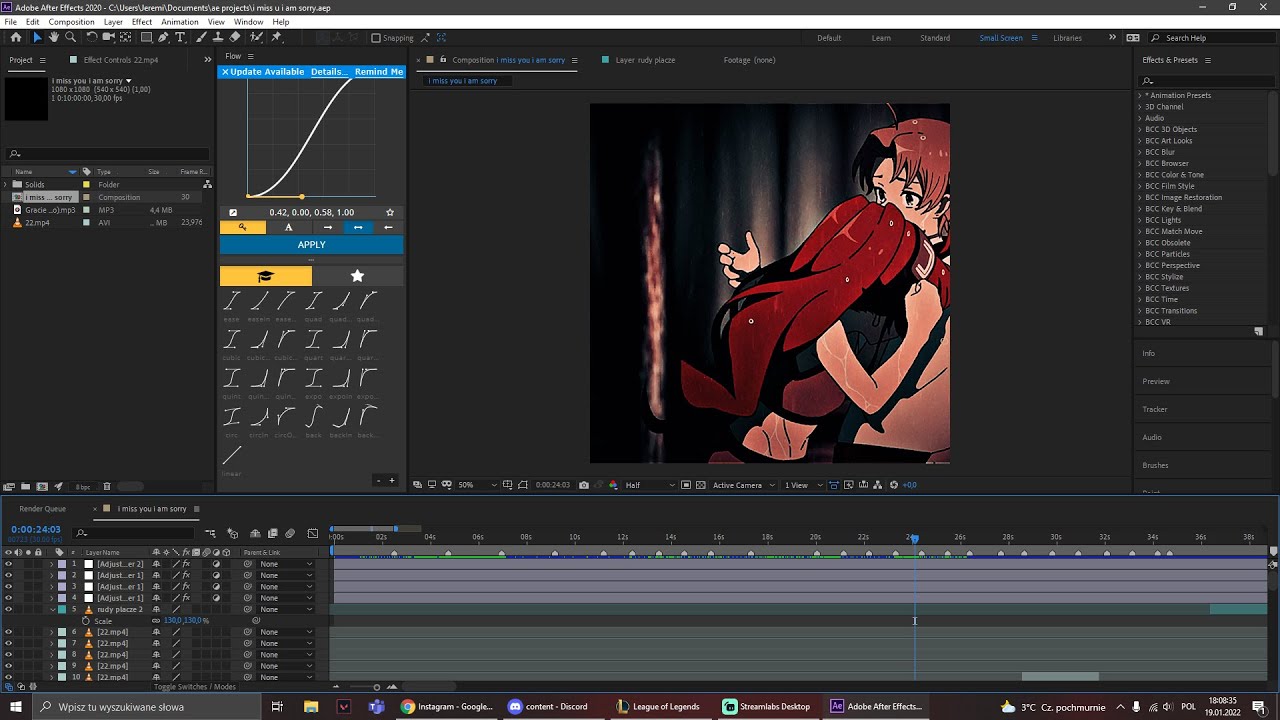The image size is (1280, 720).
Task: Switch to the Render Queue tab
Action: click(42, 509)
